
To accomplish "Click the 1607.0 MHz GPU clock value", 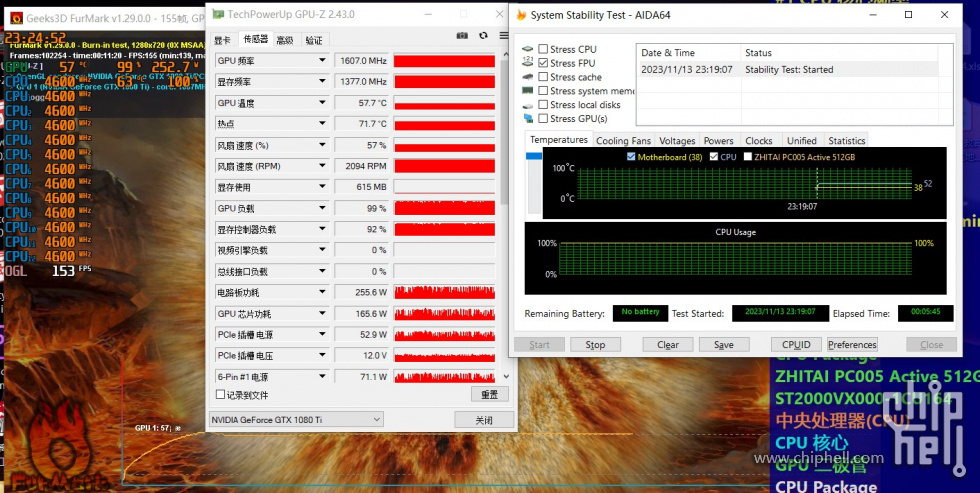I will [361, 61].
